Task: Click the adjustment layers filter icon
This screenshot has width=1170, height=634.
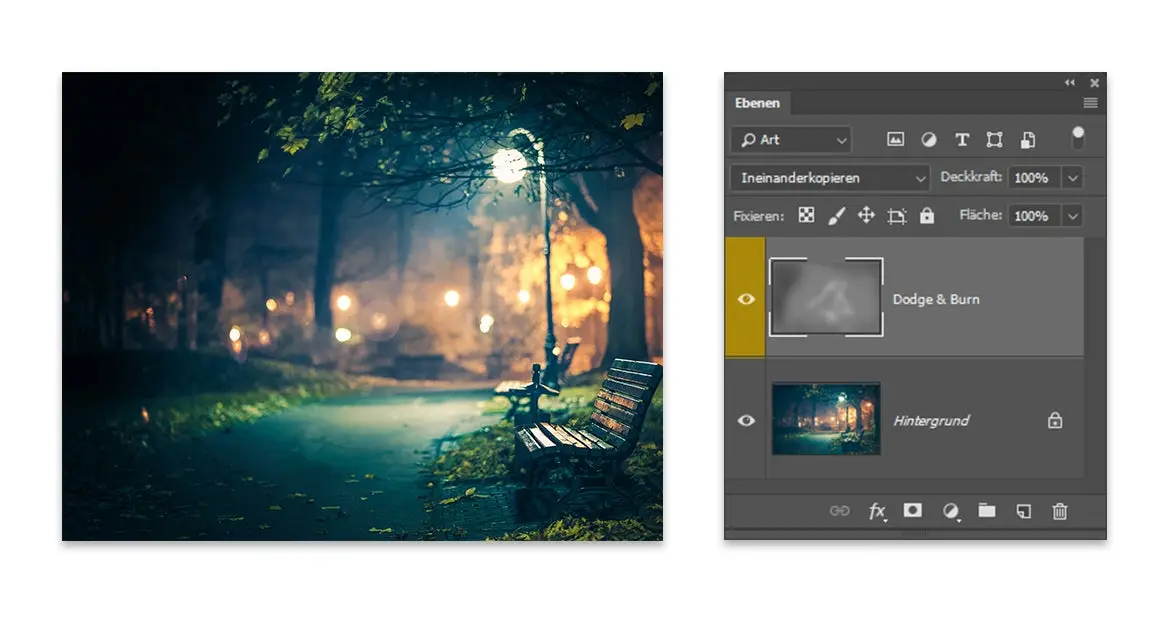Action: (929, 140)
